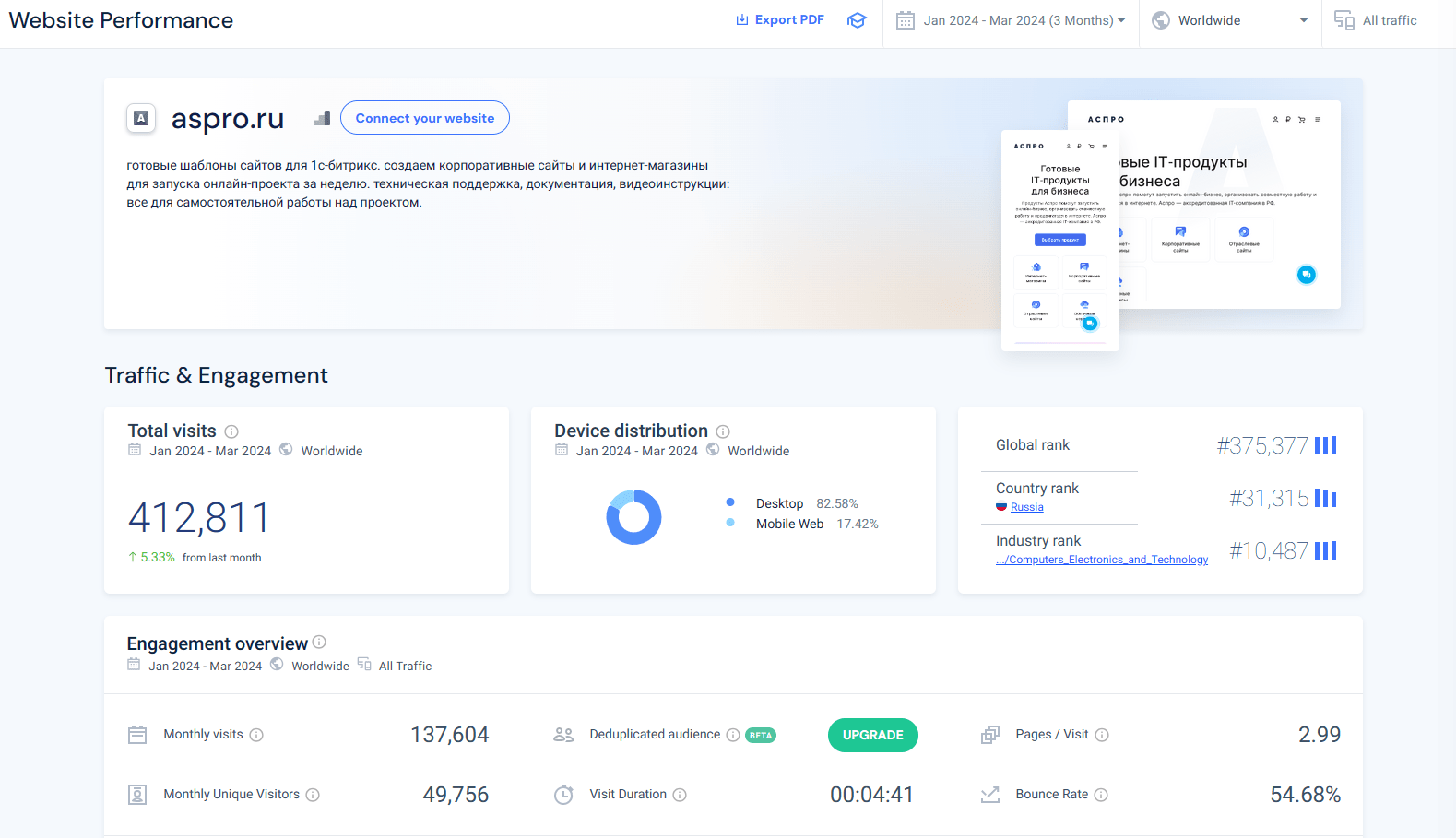Click info icon next to Deduplicated audience

click(733, 735)
